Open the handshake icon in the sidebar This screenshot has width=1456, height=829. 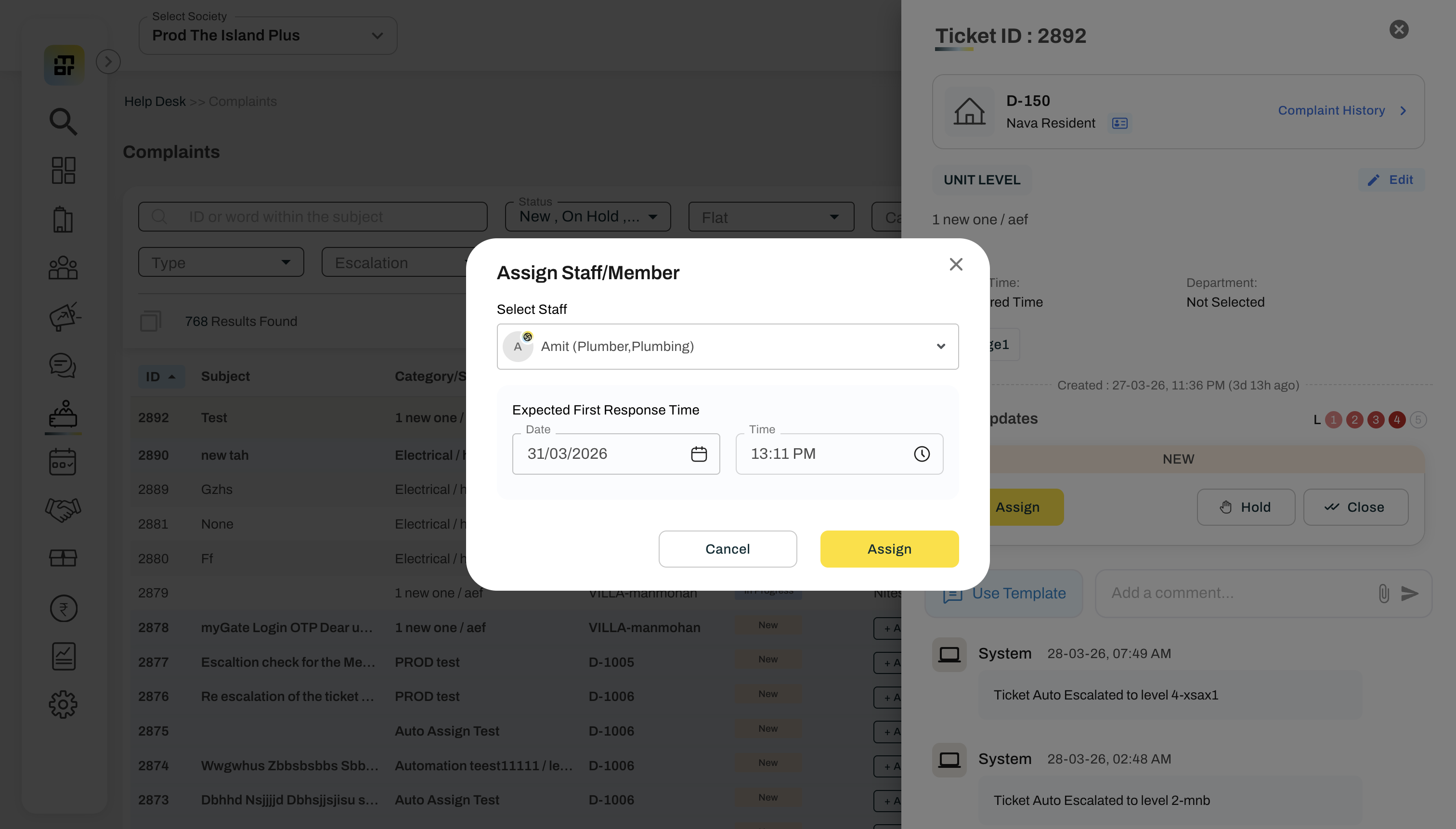pyautogui.click(x=63, y=510)
